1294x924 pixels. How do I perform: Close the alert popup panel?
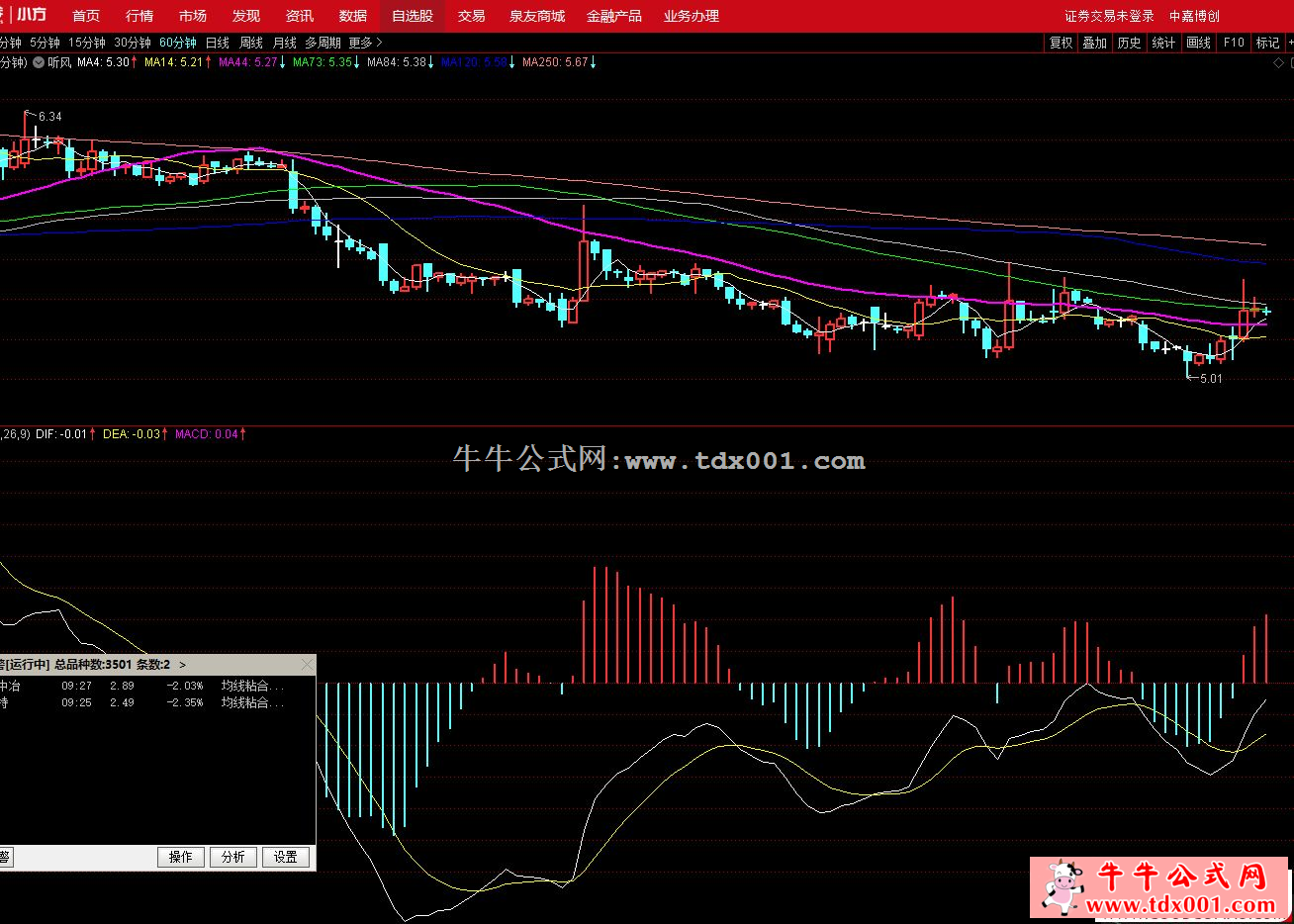coord(307,665)
